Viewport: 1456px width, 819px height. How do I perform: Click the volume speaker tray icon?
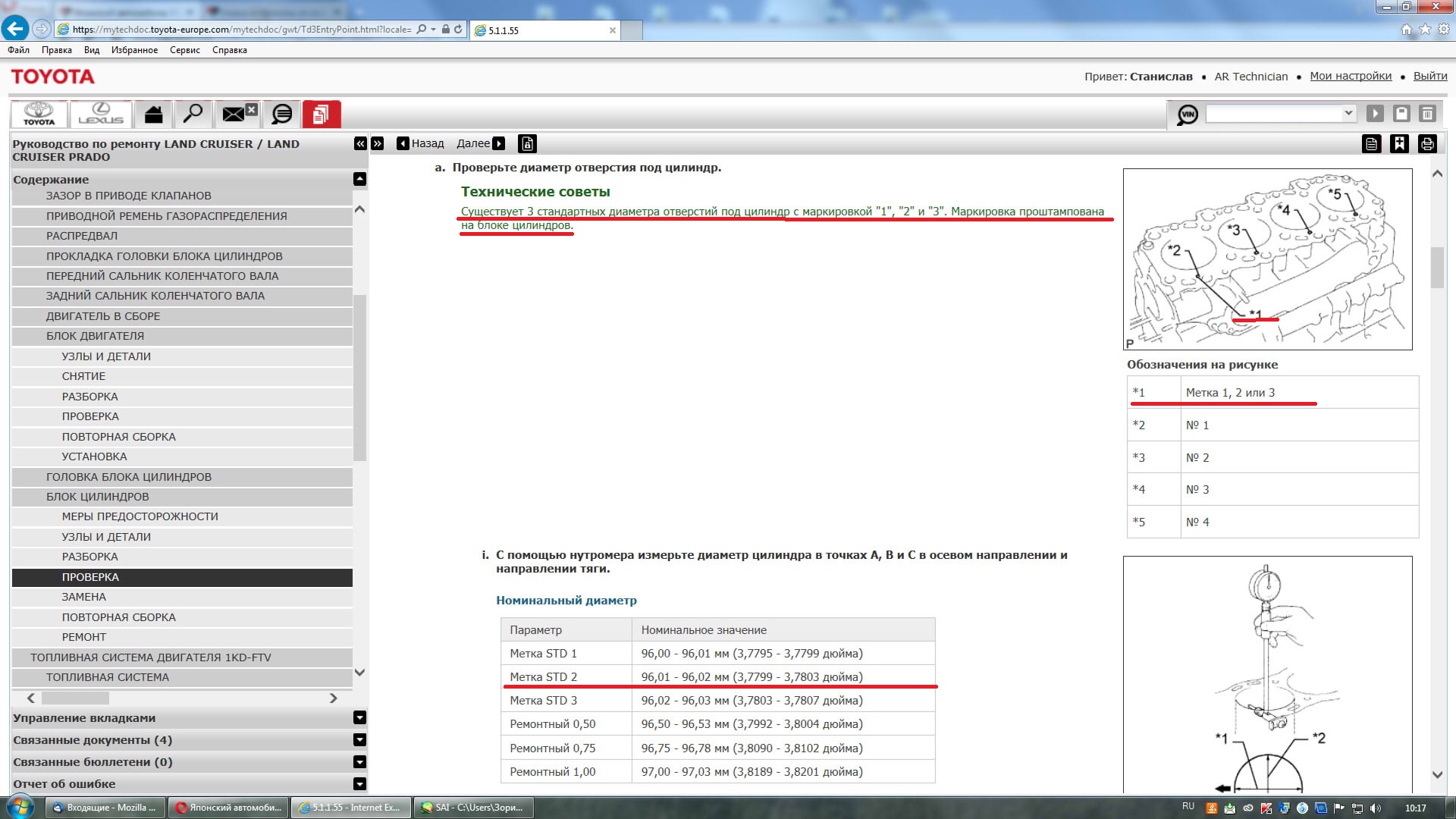(x=1376, y=808)
